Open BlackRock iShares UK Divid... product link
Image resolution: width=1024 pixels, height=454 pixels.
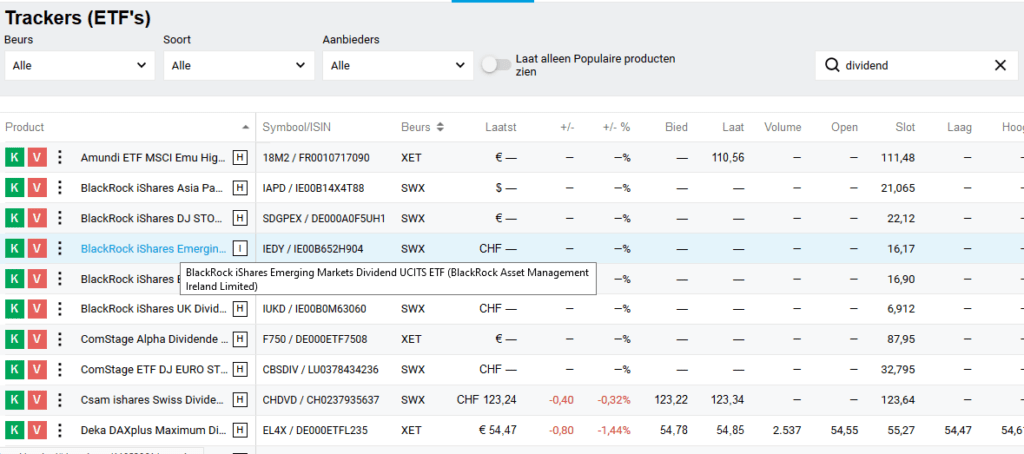pos(154,309)
